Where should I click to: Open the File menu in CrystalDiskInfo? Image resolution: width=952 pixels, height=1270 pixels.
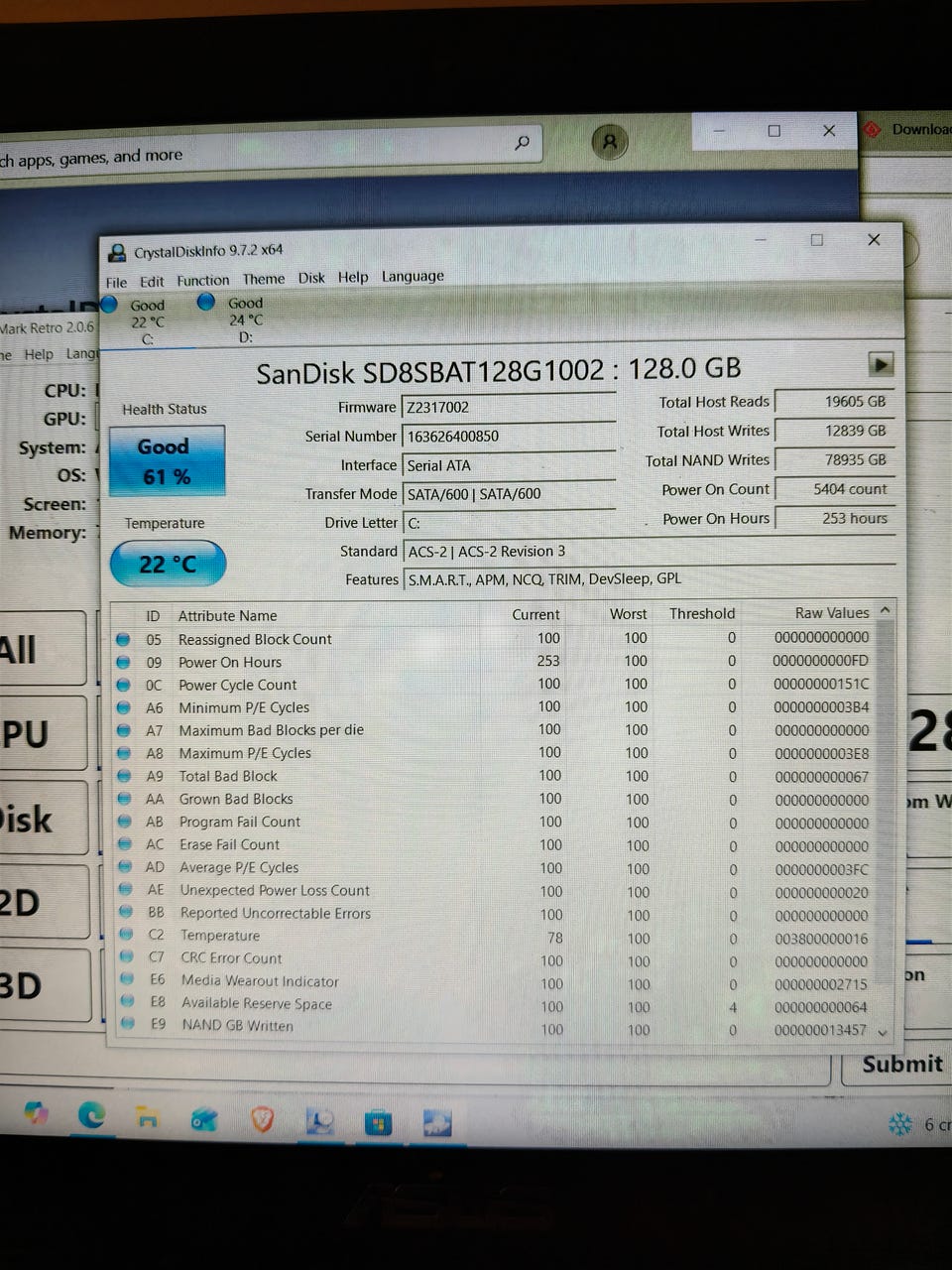(116, 282)
